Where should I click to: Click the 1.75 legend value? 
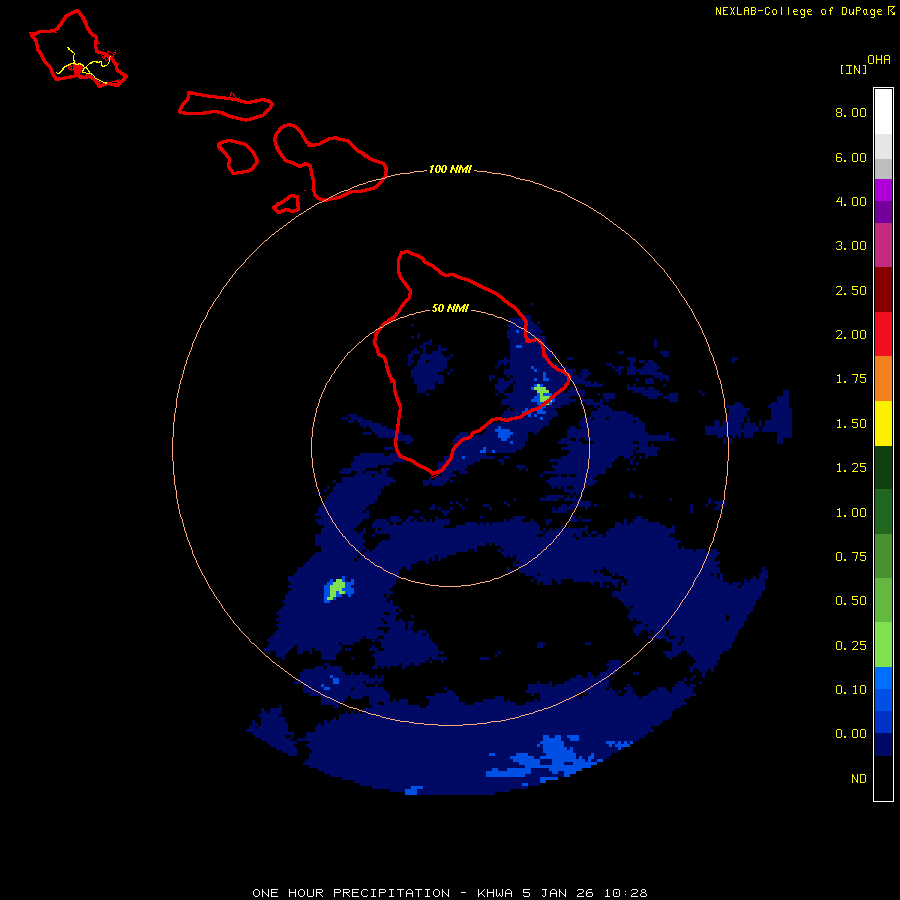click(x=851, y=379)
